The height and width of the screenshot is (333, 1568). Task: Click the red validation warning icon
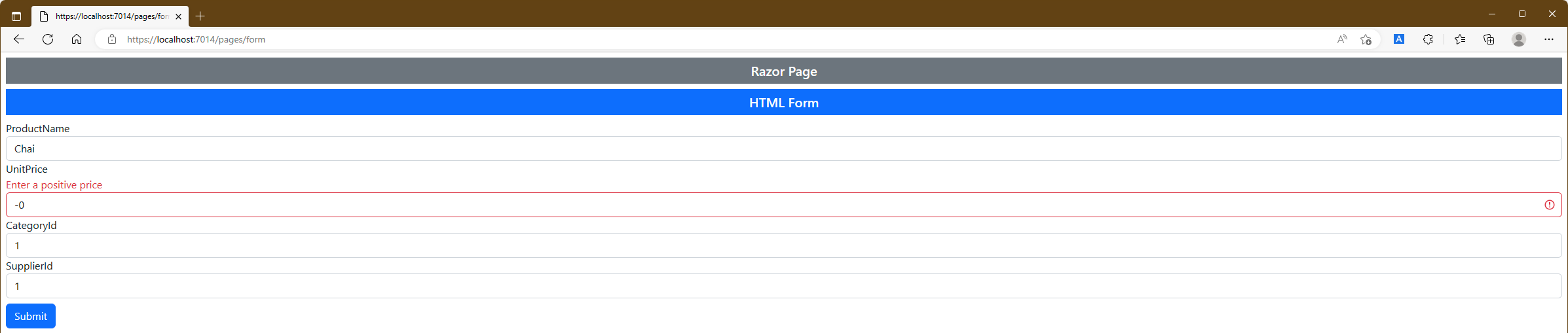coord(1550,205)
